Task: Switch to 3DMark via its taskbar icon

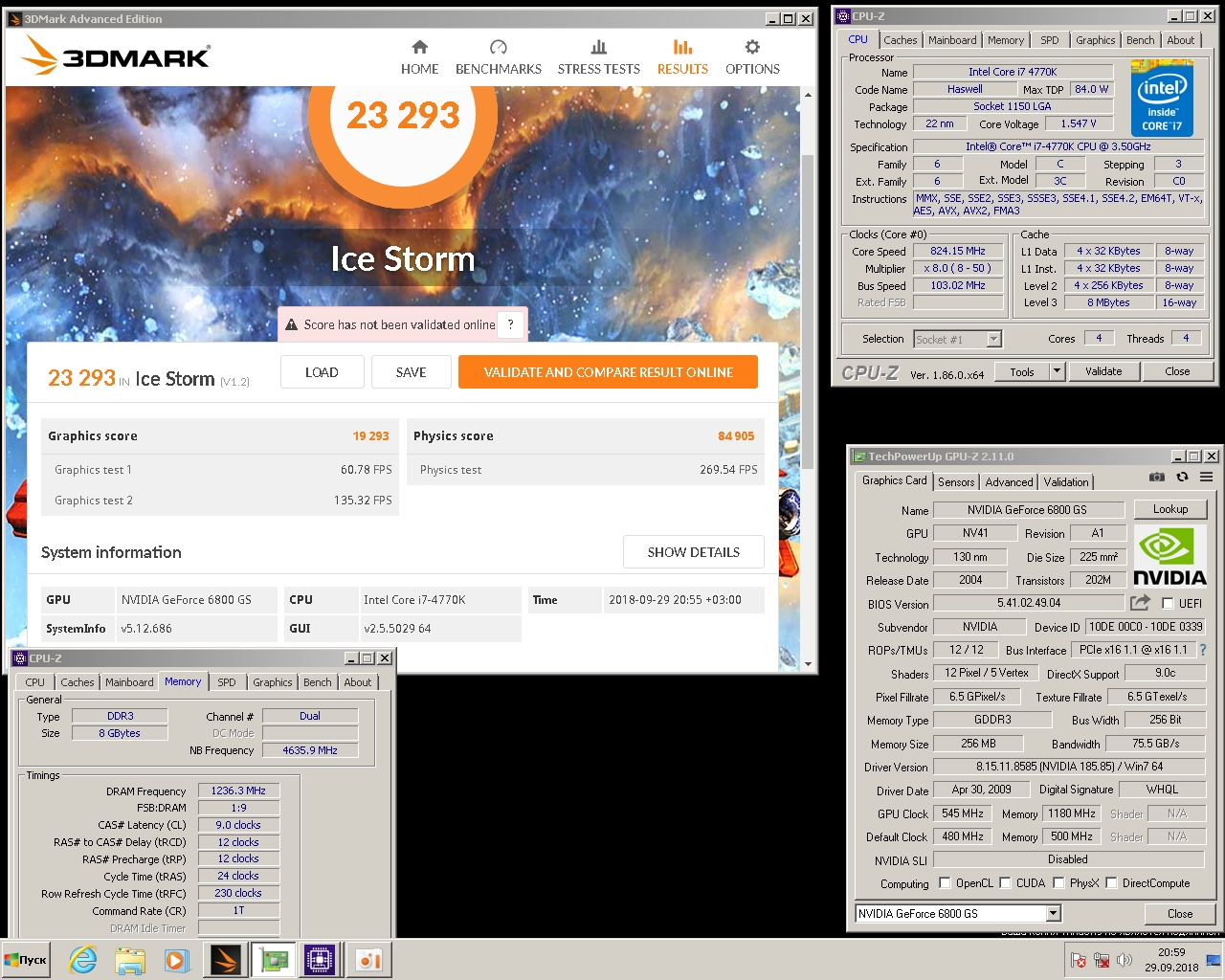Action: pos(226,960)
